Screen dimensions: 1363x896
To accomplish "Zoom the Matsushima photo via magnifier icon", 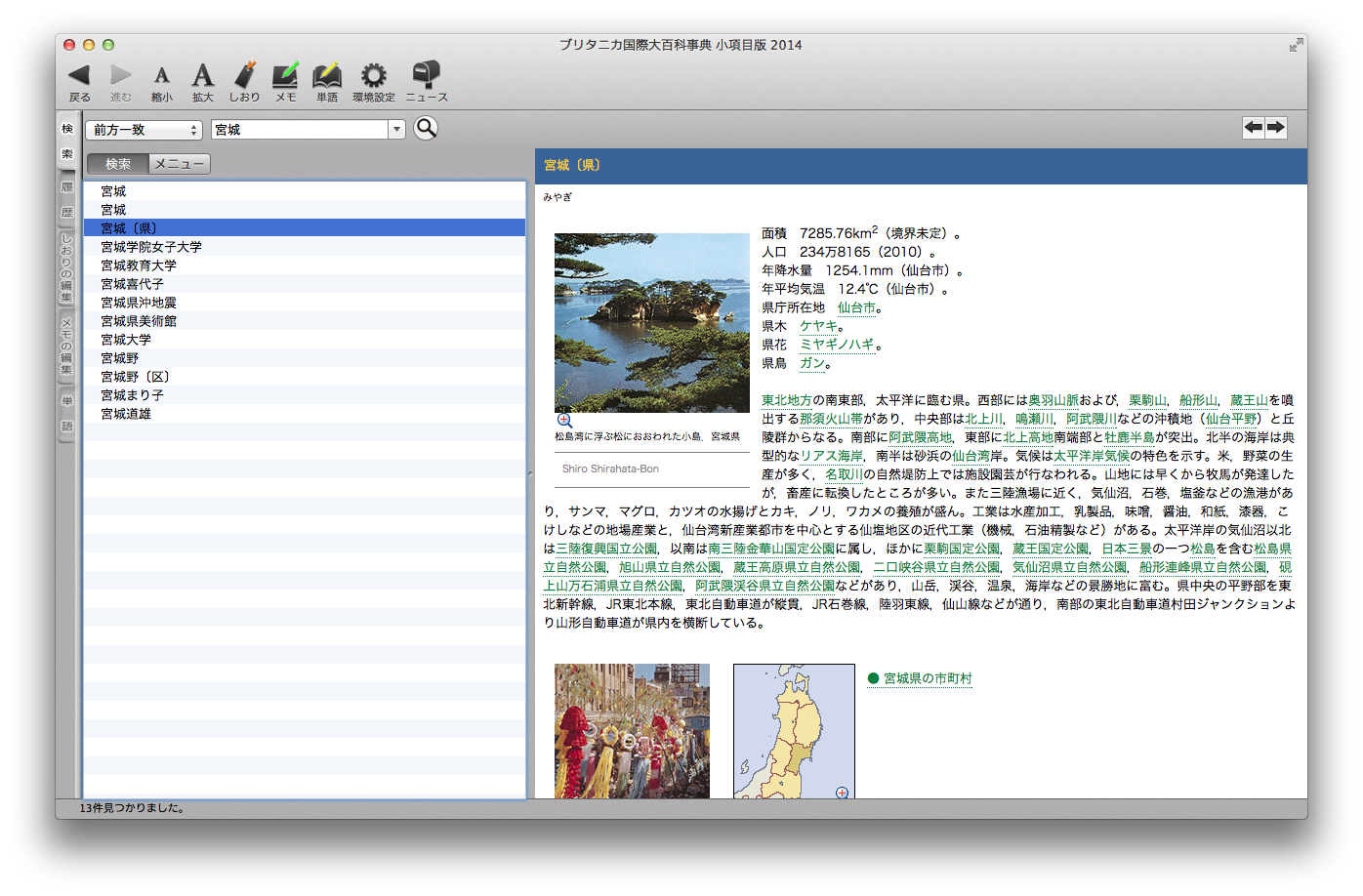I will (x=564, y=421).
